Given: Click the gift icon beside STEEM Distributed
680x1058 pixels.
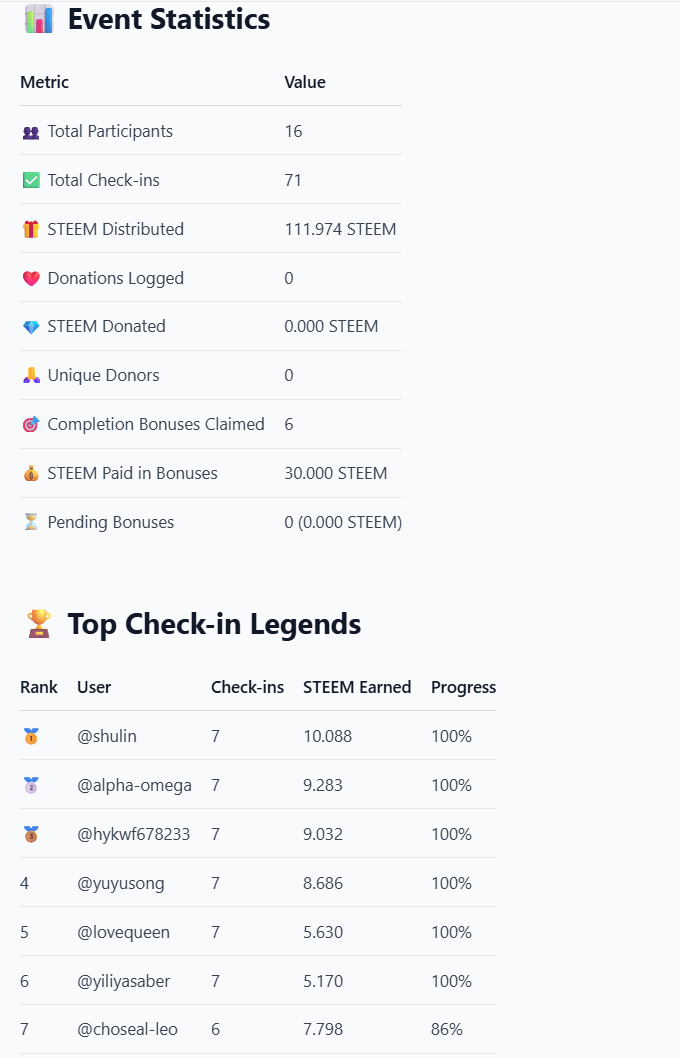Looking at the screenshot, I should 31,229.
